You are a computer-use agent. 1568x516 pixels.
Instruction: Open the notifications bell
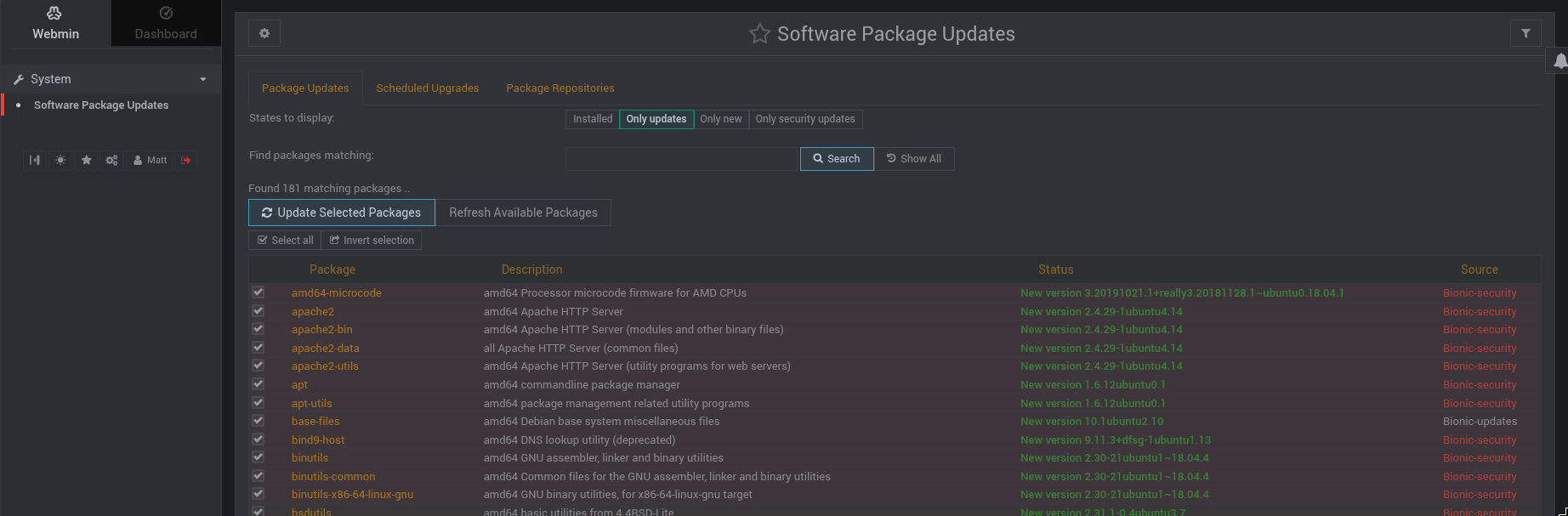pyautogui.click(x=1560, y=60)
